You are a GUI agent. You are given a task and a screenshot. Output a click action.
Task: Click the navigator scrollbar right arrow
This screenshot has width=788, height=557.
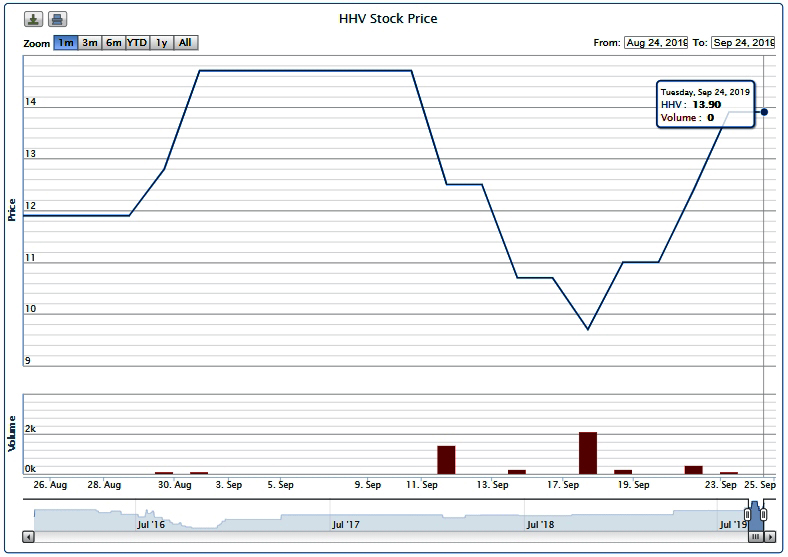coord(770,537)
